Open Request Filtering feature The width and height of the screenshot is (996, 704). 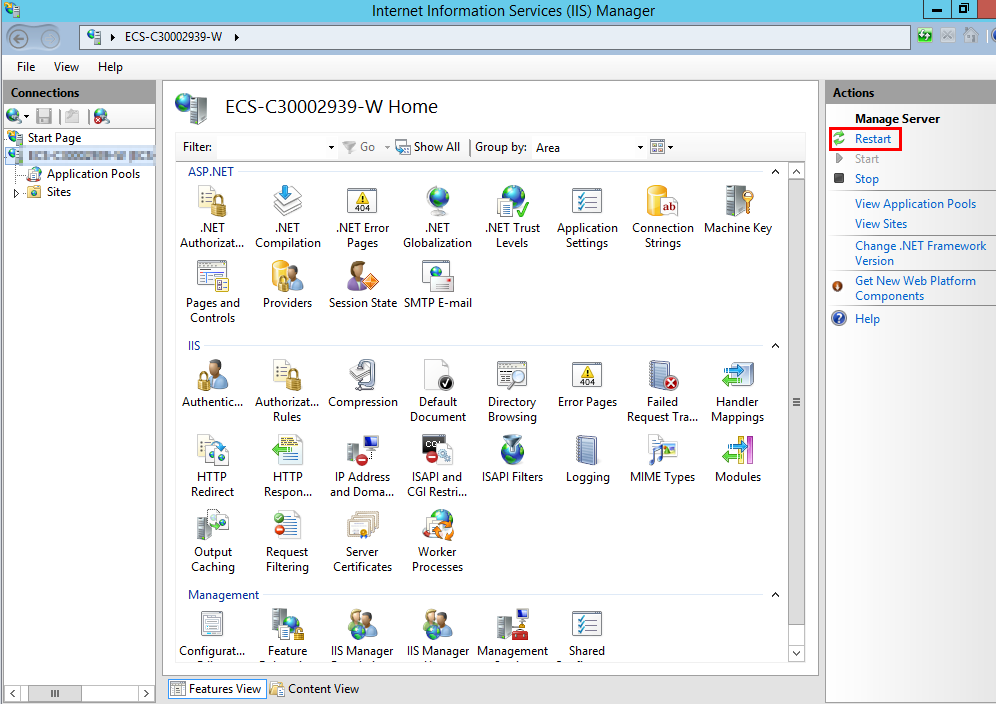point(287,541)
